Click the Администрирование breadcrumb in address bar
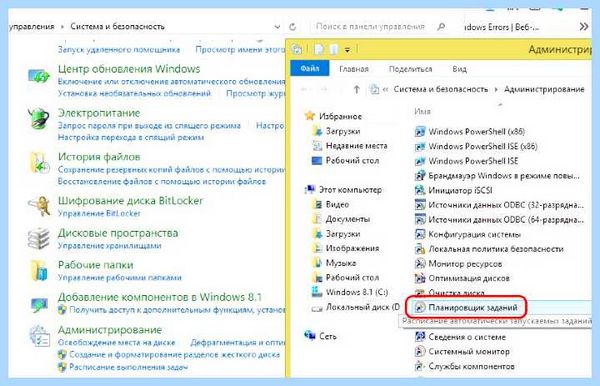 tap(544, 90)
